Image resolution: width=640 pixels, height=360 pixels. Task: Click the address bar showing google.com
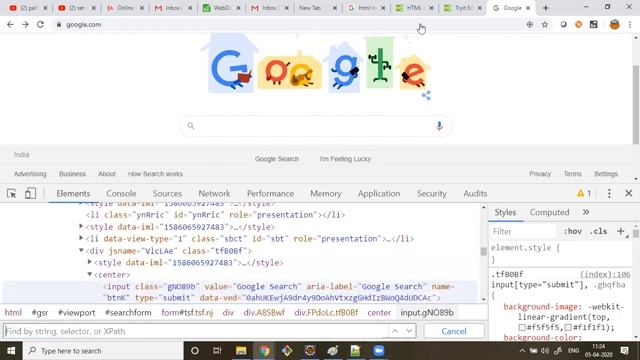click(286, 24)
